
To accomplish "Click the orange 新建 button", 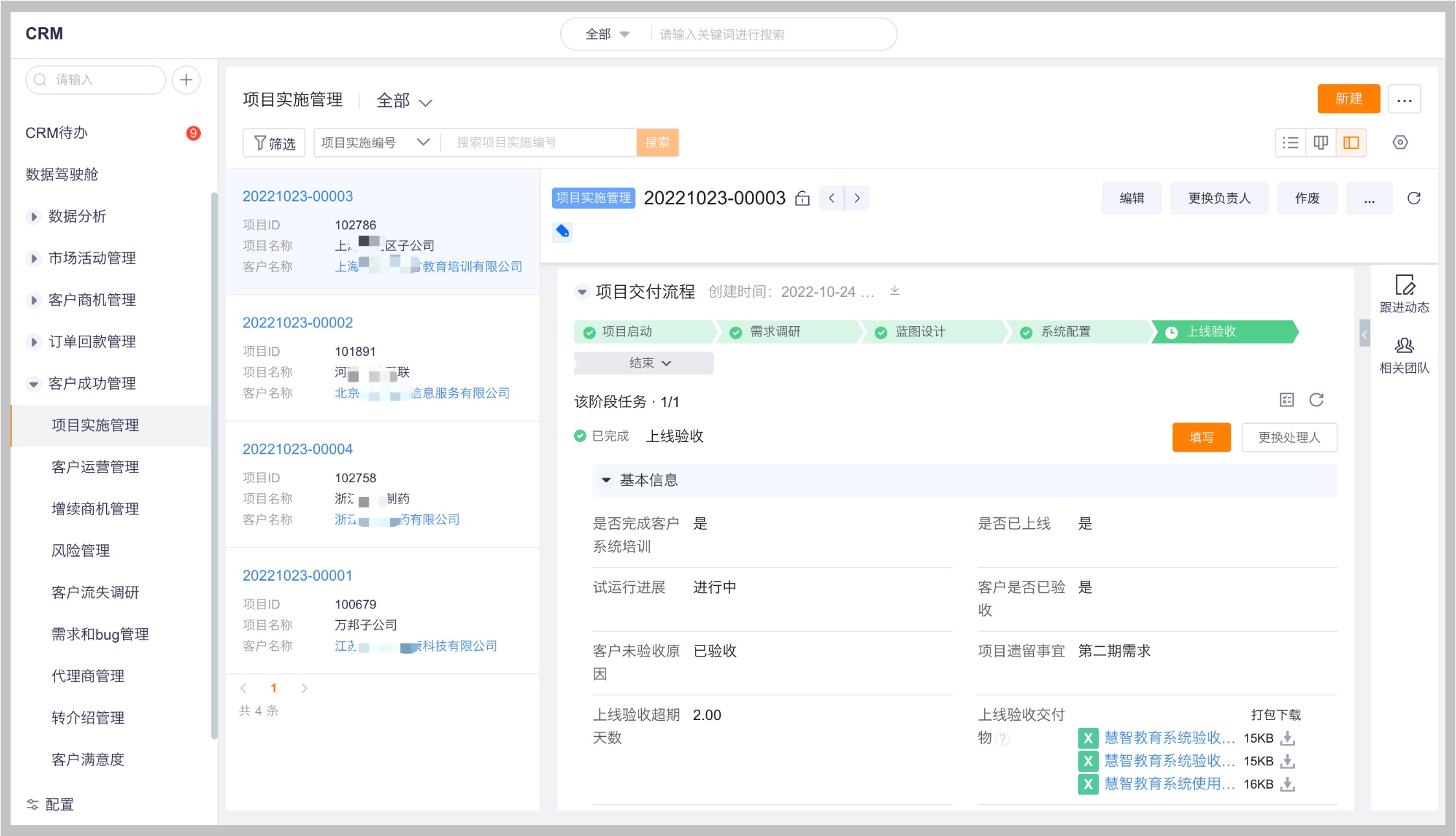I will pyautogui.click(x=1349, y=99).
